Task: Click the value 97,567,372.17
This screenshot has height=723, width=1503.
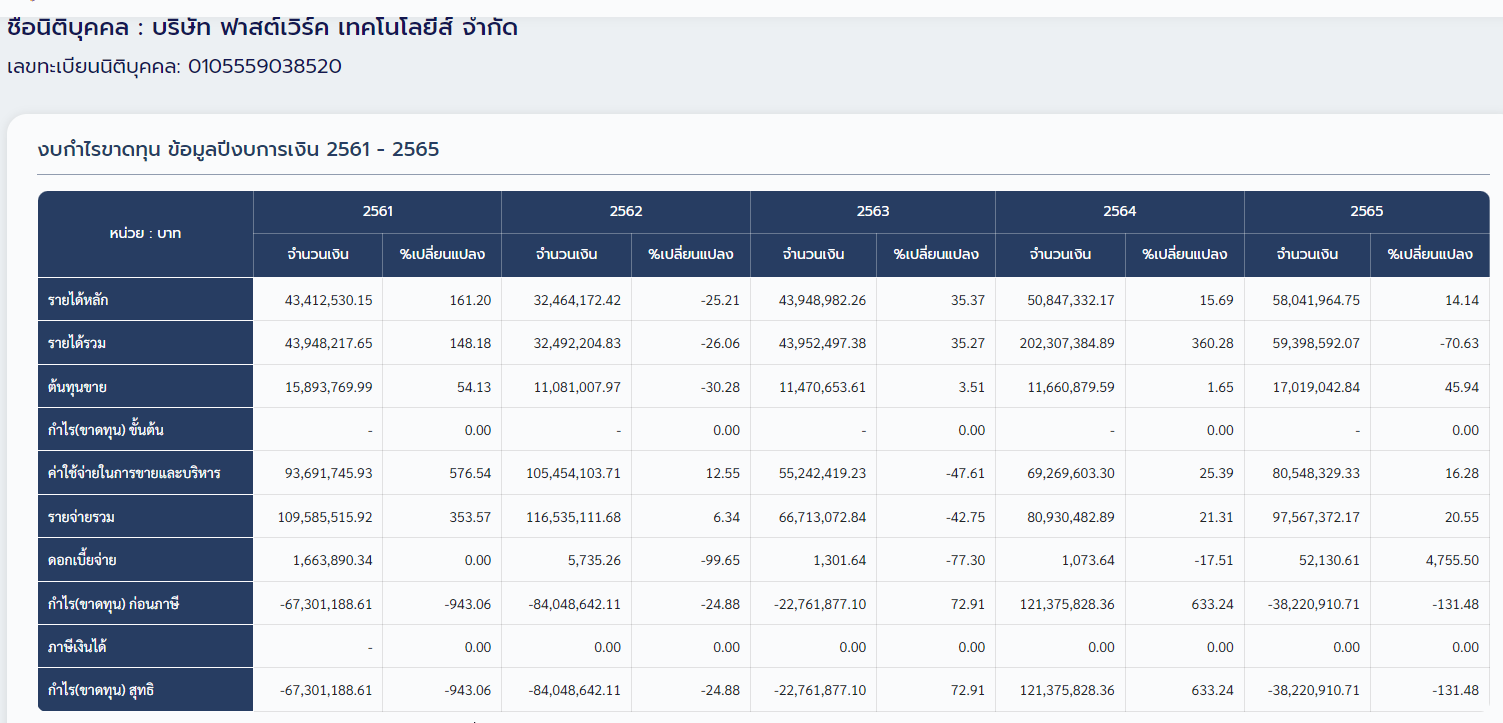Action: coord(1317,517)
